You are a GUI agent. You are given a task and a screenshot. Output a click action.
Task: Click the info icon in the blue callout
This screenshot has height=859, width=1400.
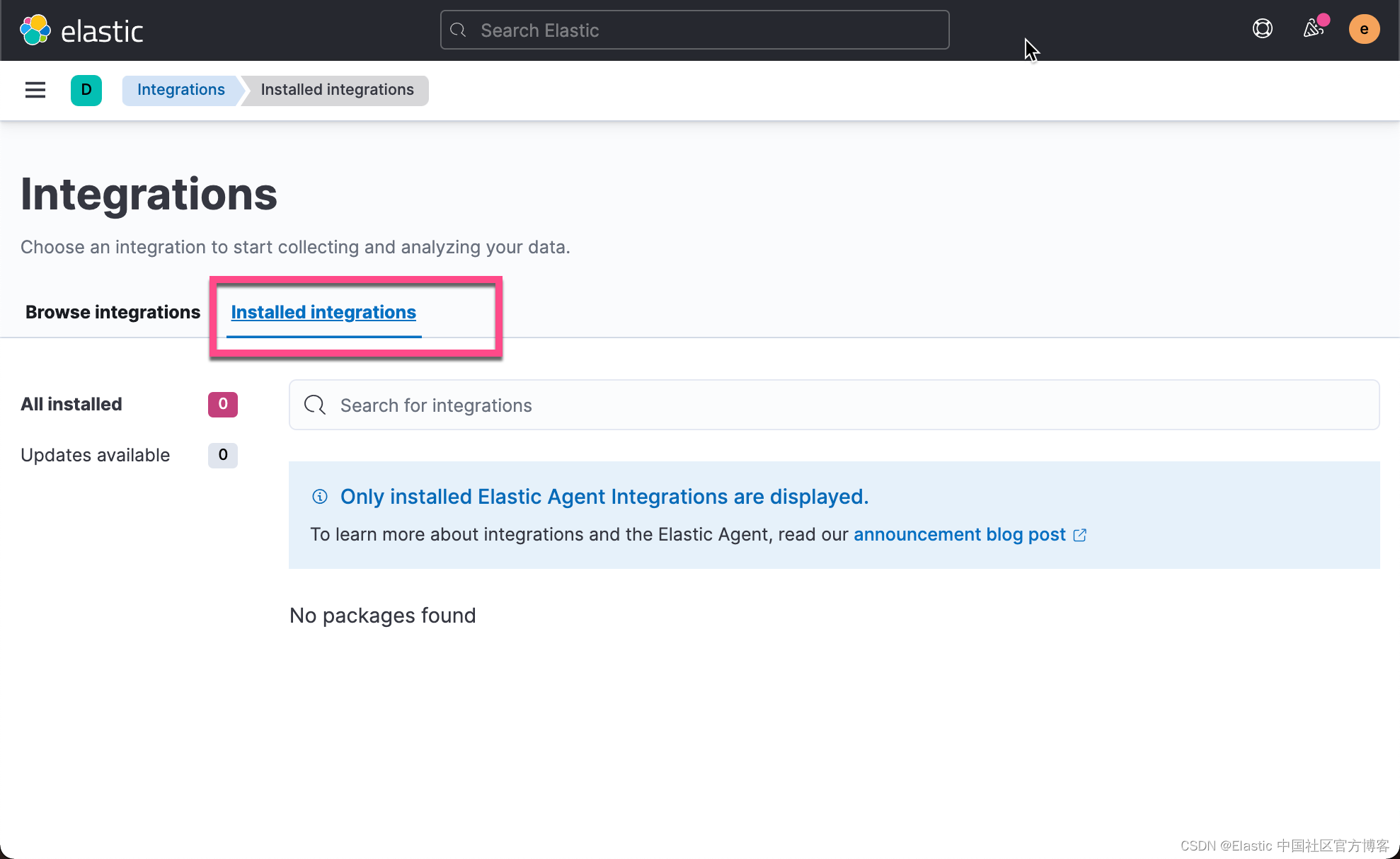[320, 496]
